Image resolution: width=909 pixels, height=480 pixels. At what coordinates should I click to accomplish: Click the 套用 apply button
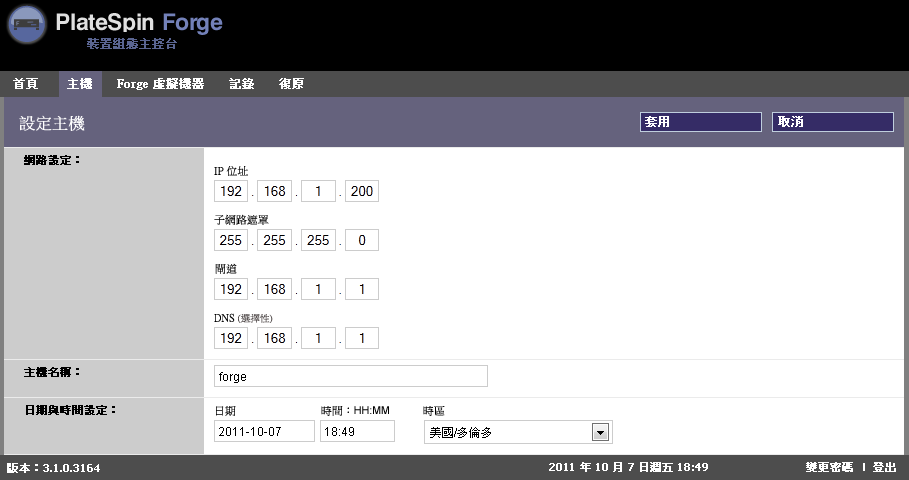click(701, 122)
